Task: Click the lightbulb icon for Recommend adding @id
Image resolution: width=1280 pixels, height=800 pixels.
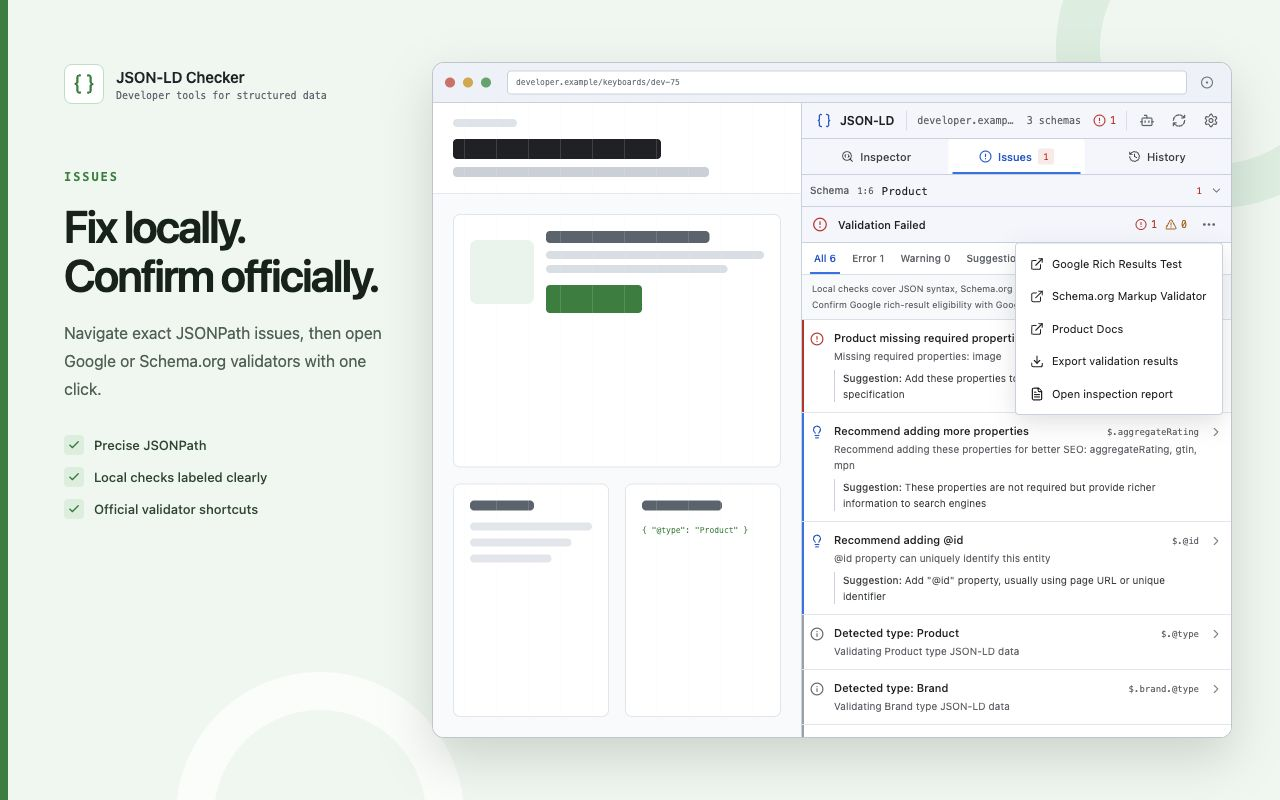Action: (x=817, y=541)
